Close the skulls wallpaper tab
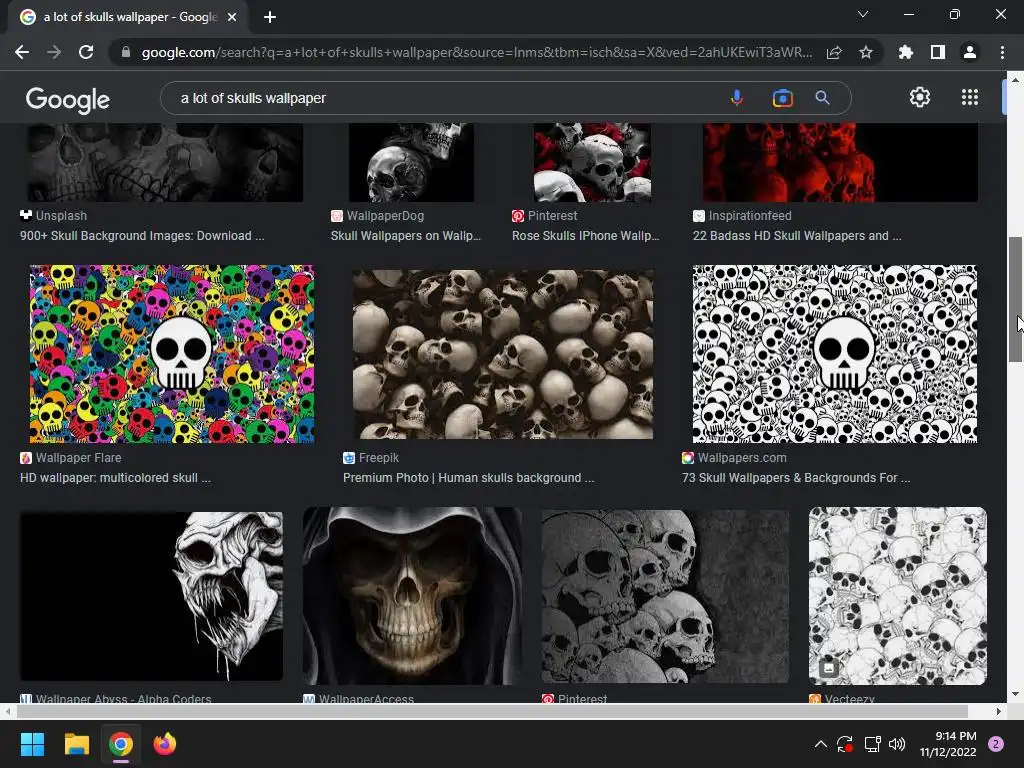1024x768 pixels. (x=232, y=17)
